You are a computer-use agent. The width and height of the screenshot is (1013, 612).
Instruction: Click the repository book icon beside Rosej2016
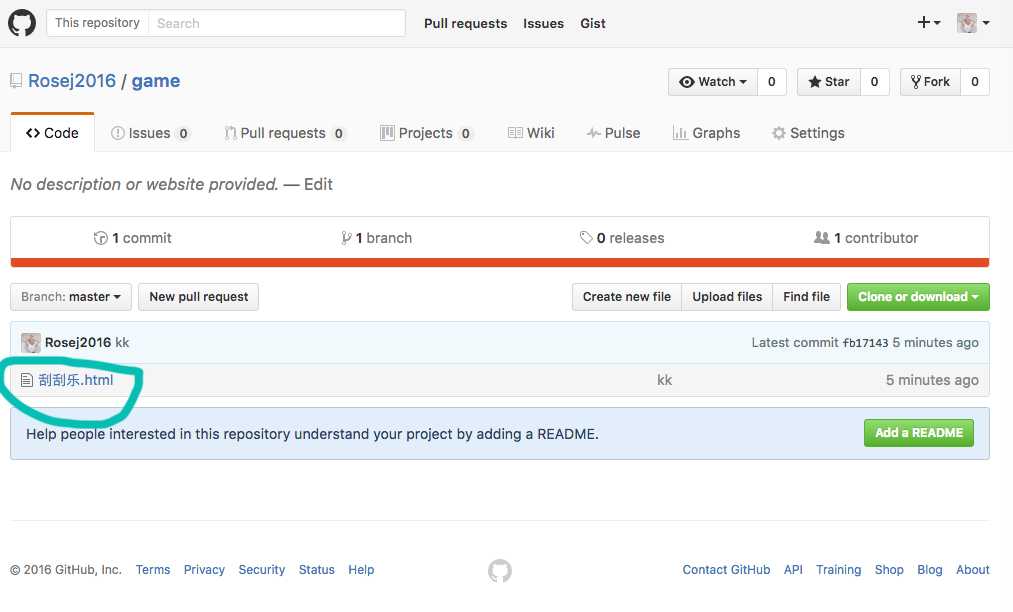[16, 81]
